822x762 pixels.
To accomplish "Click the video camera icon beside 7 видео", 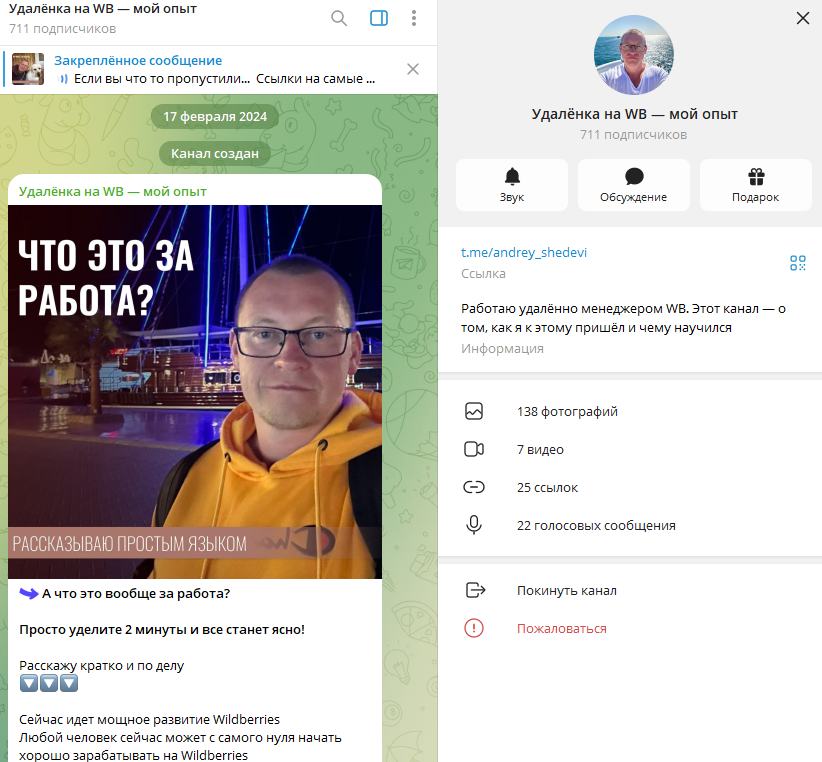I will click(474, 449).
